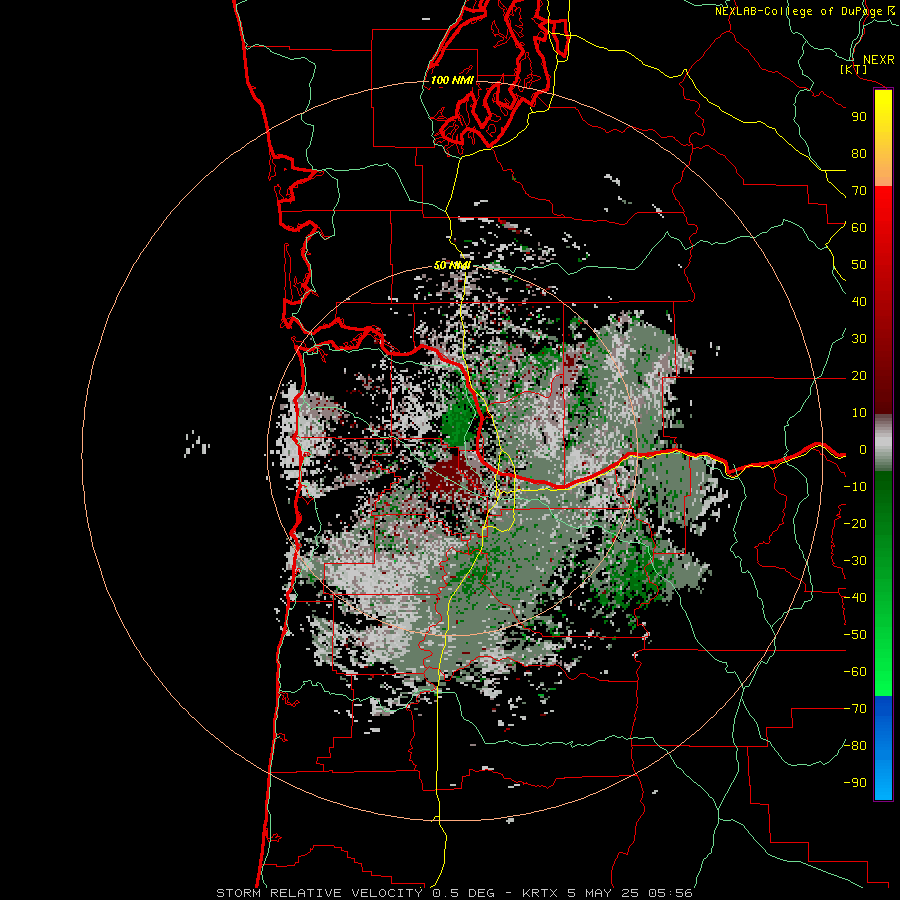Click the -70 scale value

click(855, 709)
